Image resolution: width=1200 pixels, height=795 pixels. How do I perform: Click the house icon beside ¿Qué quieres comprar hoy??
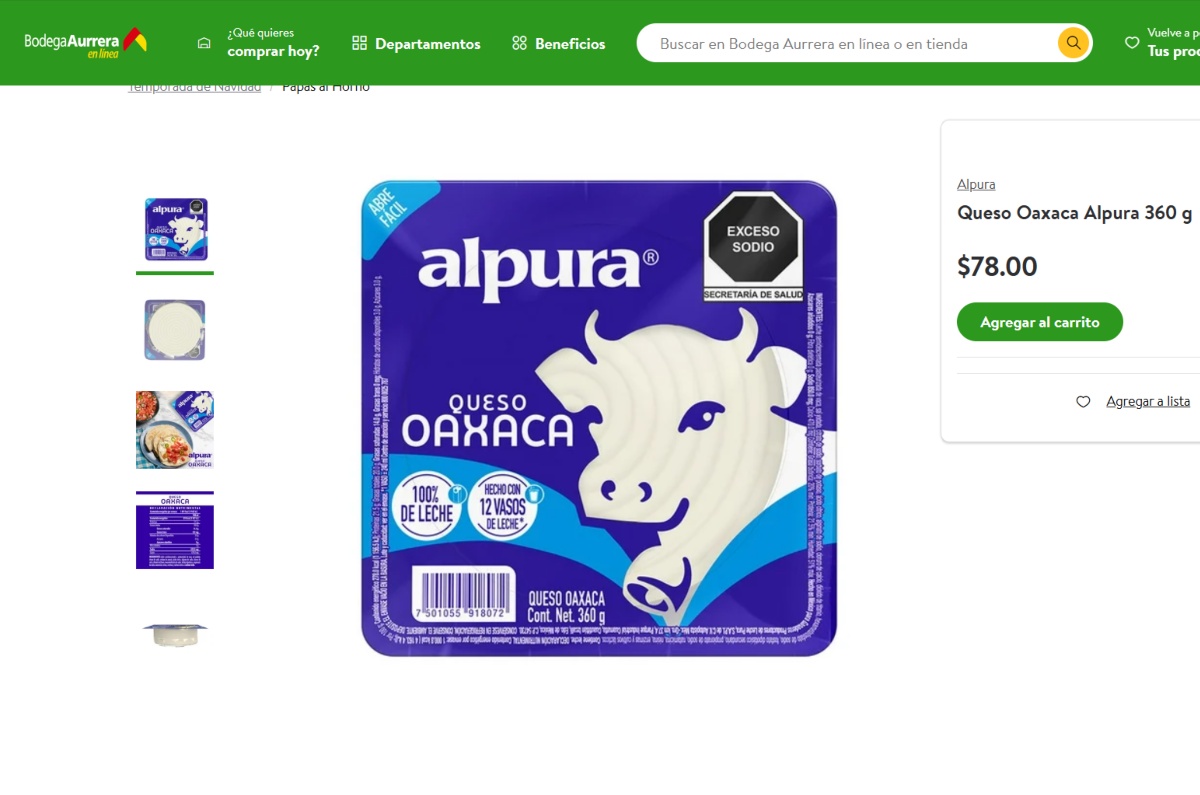point(204,43)
